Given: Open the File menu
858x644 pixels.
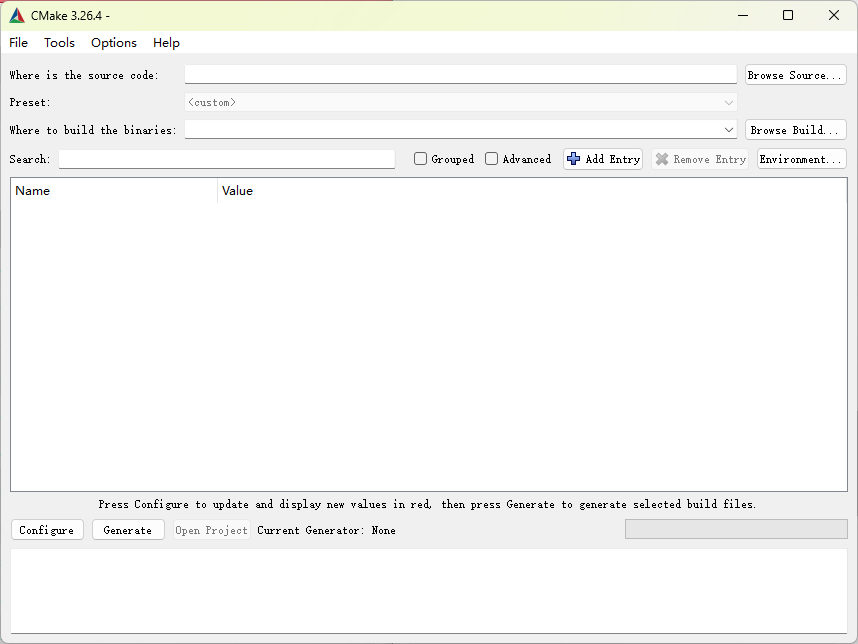Looking at the screenshot, I should [x=18, y=43].
